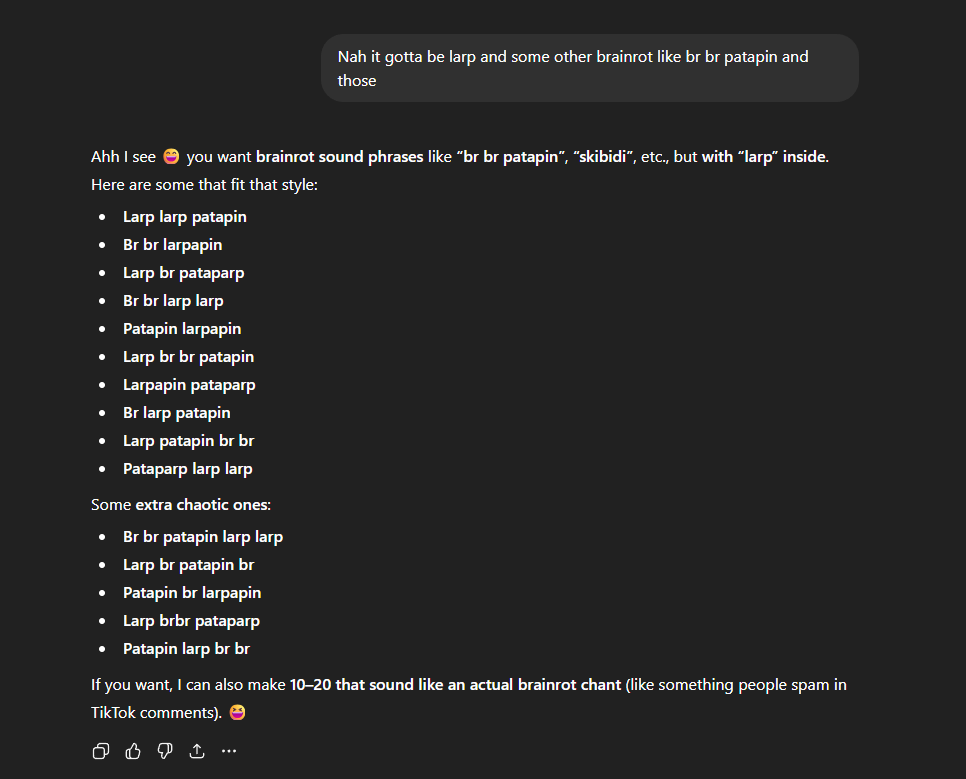Click the "Larp br pataparp" list item

(183, 273)
